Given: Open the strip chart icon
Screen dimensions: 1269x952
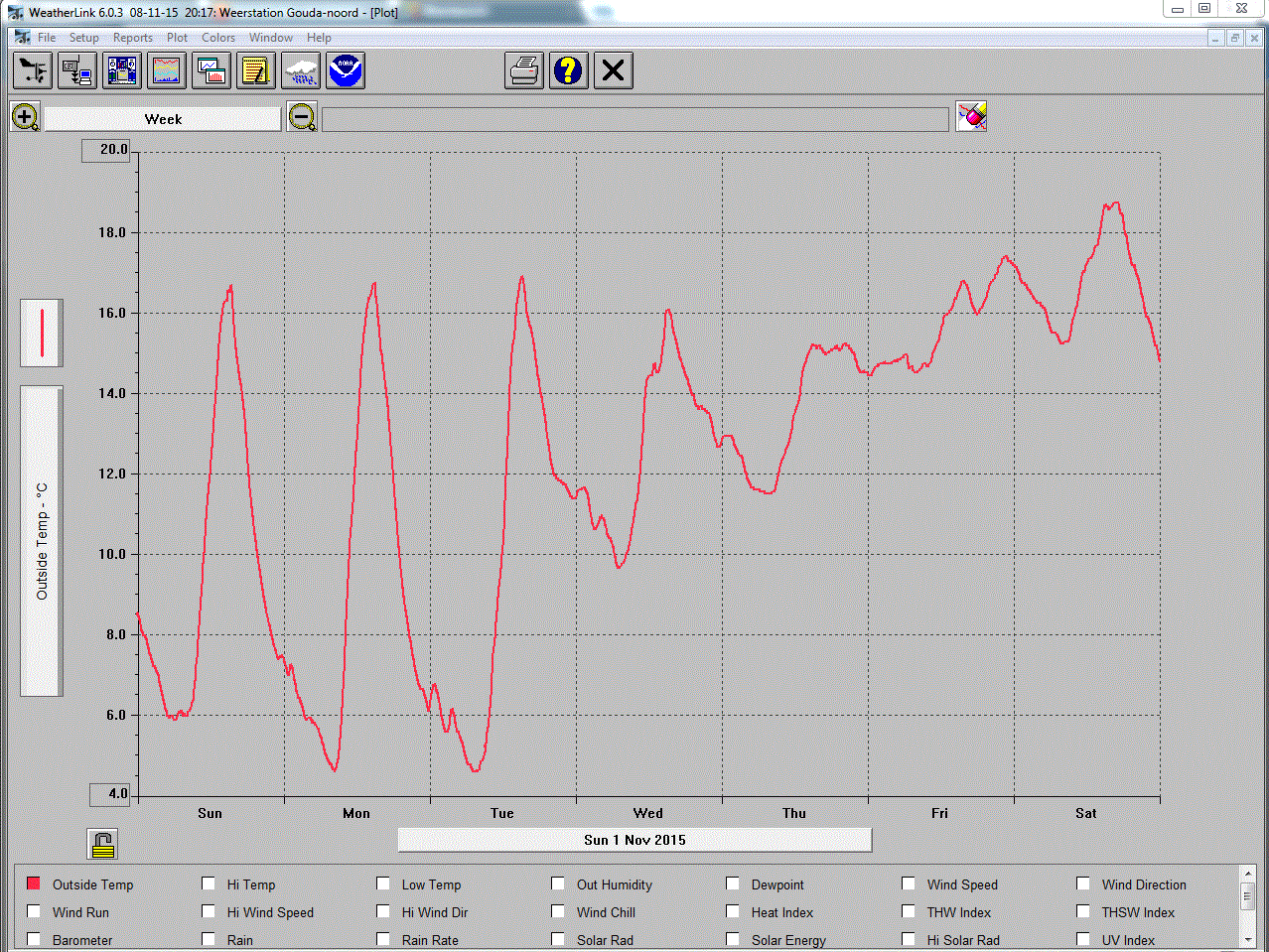Looking at the screenshot, I should click(167, 70).
